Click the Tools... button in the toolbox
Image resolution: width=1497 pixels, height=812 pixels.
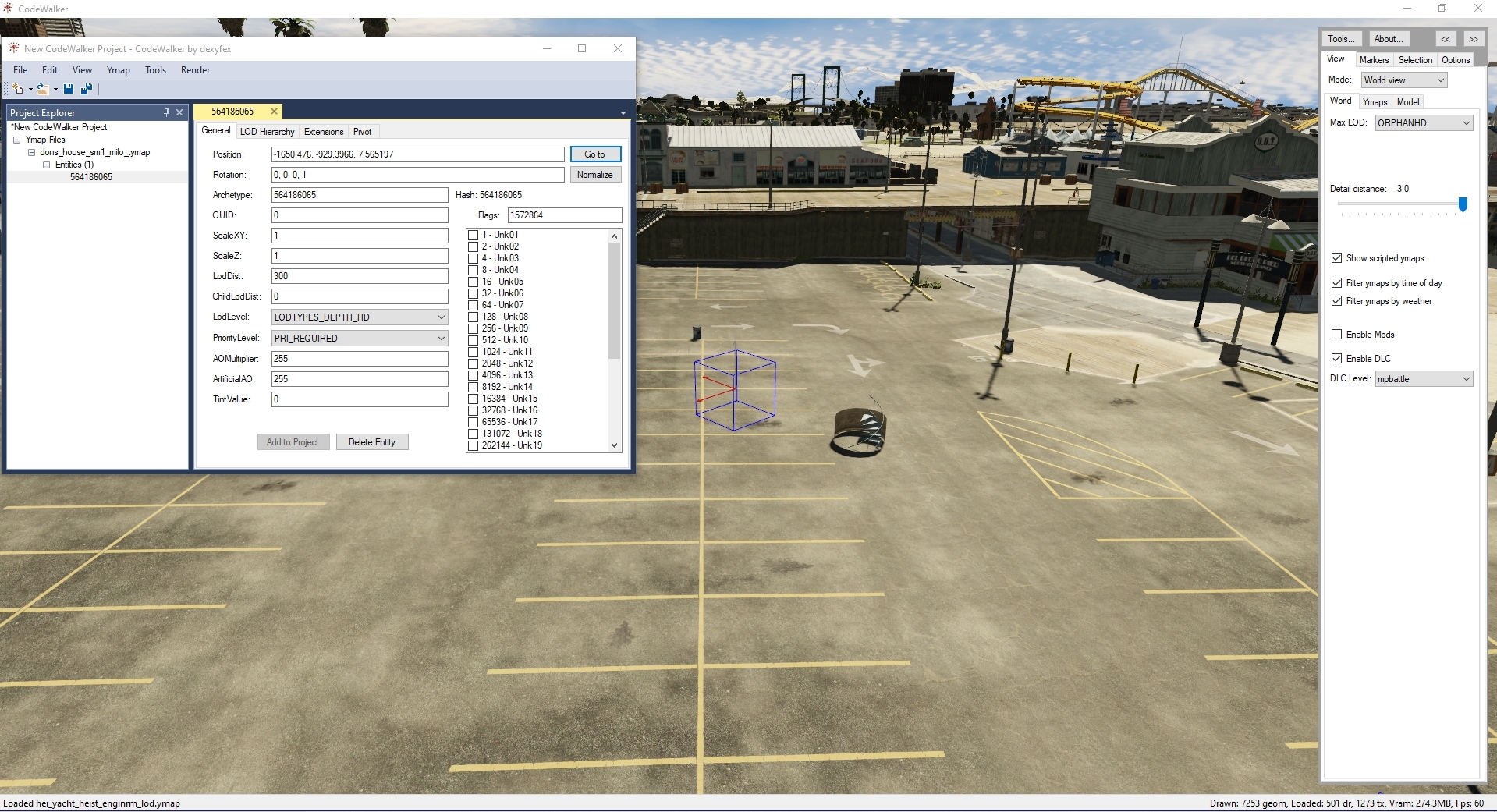click(1342, 39)
